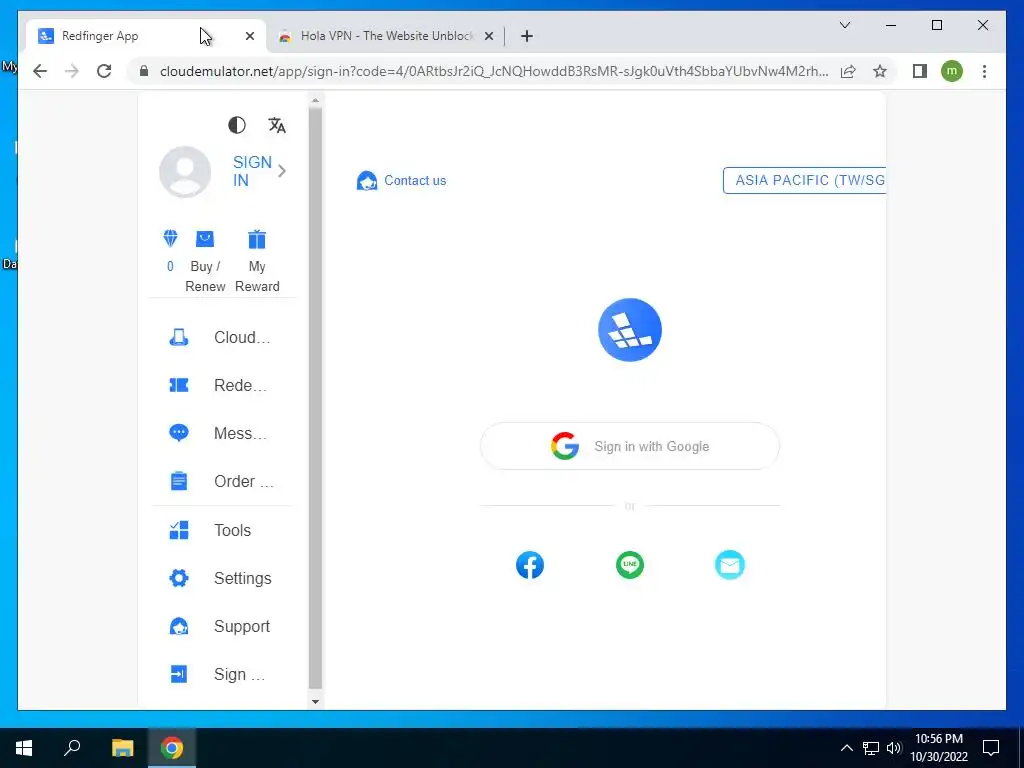The image size is (1024, 768).
Task: Open the Chrome profile avatar m
Action: point(952,71)
